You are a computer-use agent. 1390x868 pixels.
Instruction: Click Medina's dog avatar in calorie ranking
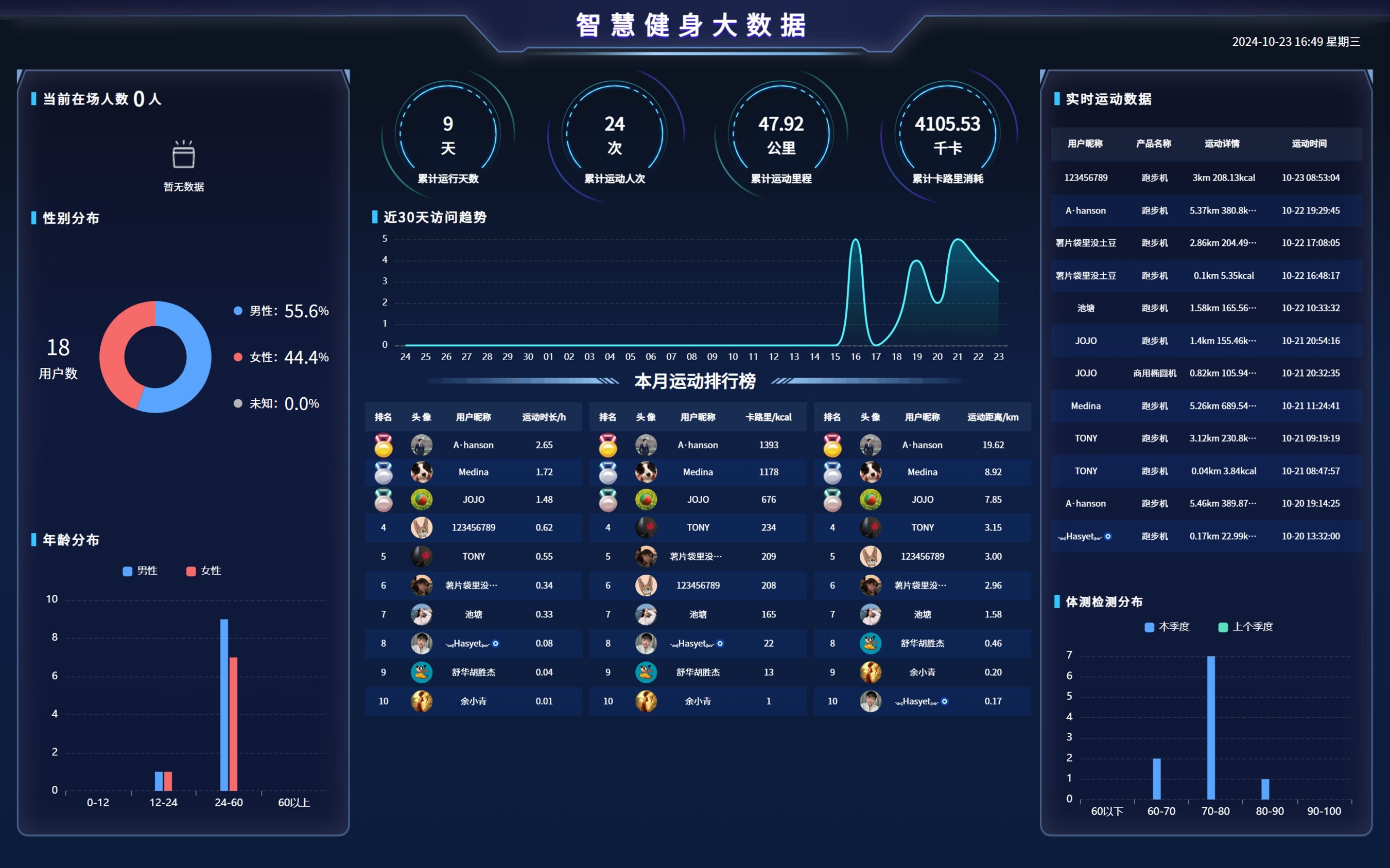pos(646,472)
